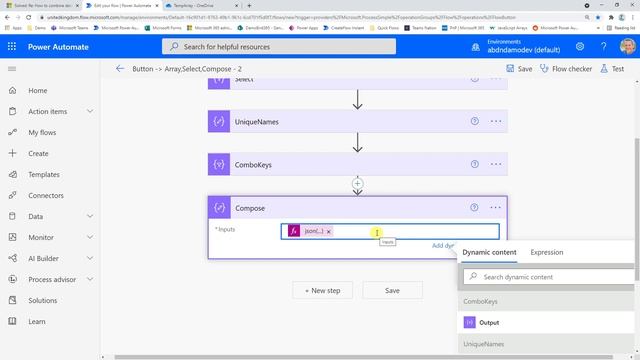Image resolution: width=640 pixels, height=360 pixels.
Task: Focus the Search dynamic content field
Action: pos(549,277)
